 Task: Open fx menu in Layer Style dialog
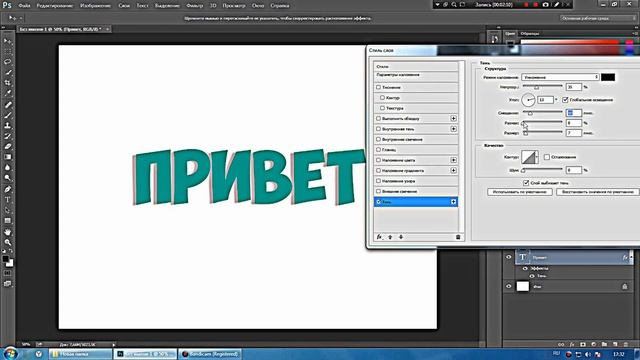[379, 237]
